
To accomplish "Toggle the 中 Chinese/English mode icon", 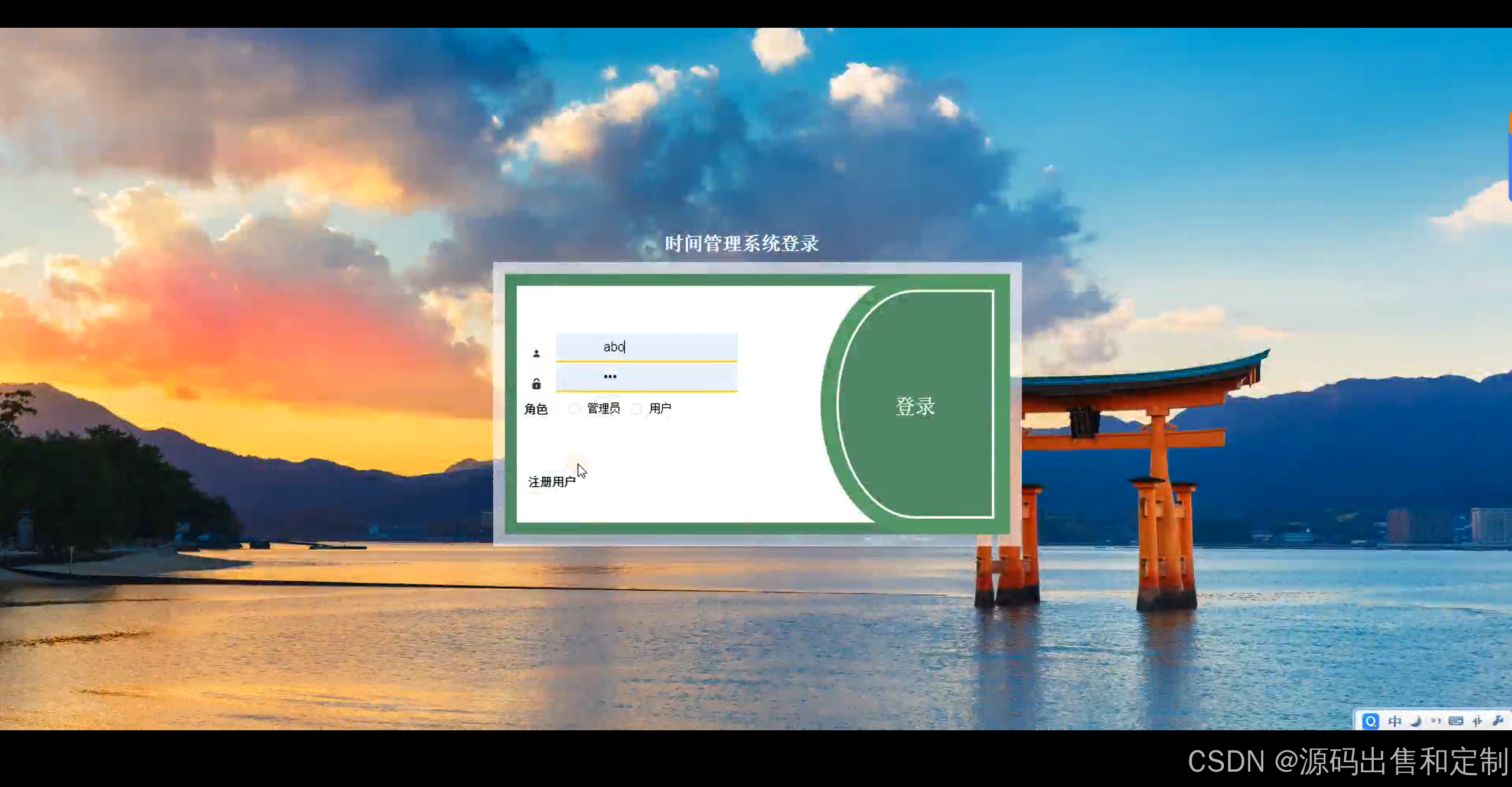I will (x=1394, y=721).
